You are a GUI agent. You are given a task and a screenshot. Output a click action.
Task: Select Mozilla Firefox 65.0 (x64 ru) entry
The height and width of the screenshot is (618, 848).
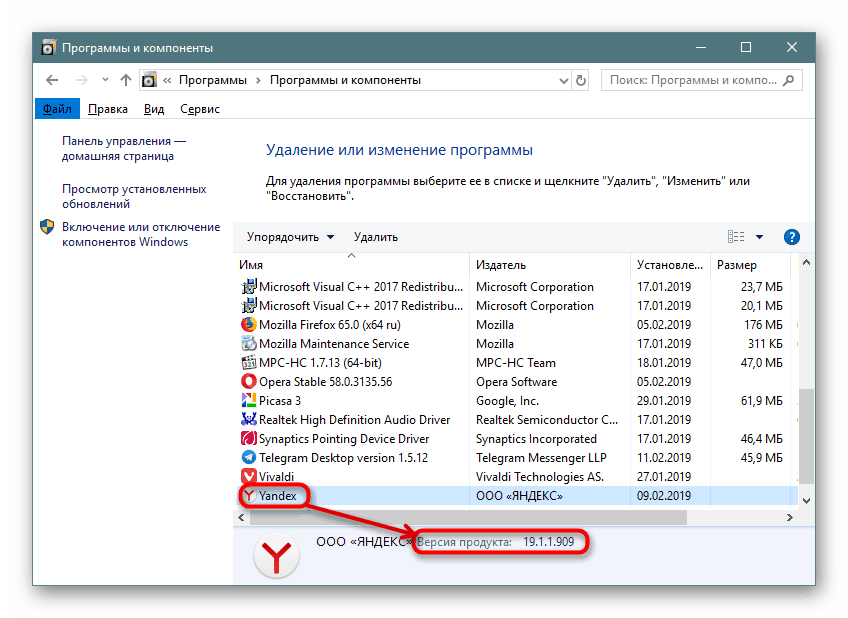[x=329, y=325]
